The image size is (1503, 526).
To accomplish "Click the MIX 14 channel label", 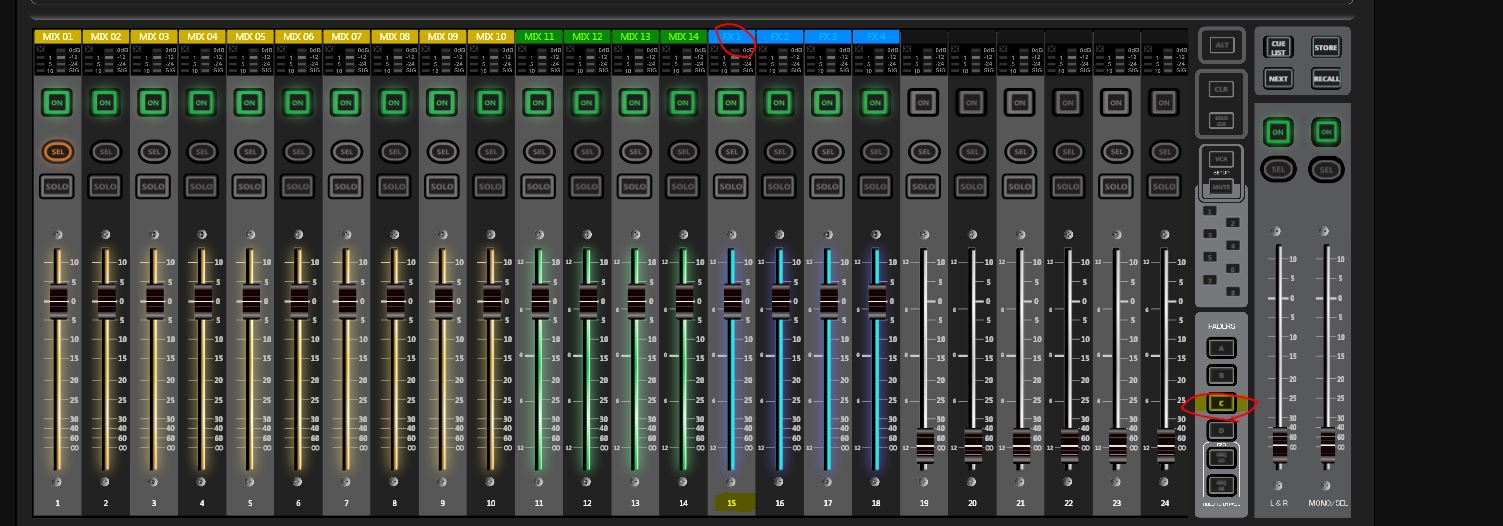I will click(684, 37).
